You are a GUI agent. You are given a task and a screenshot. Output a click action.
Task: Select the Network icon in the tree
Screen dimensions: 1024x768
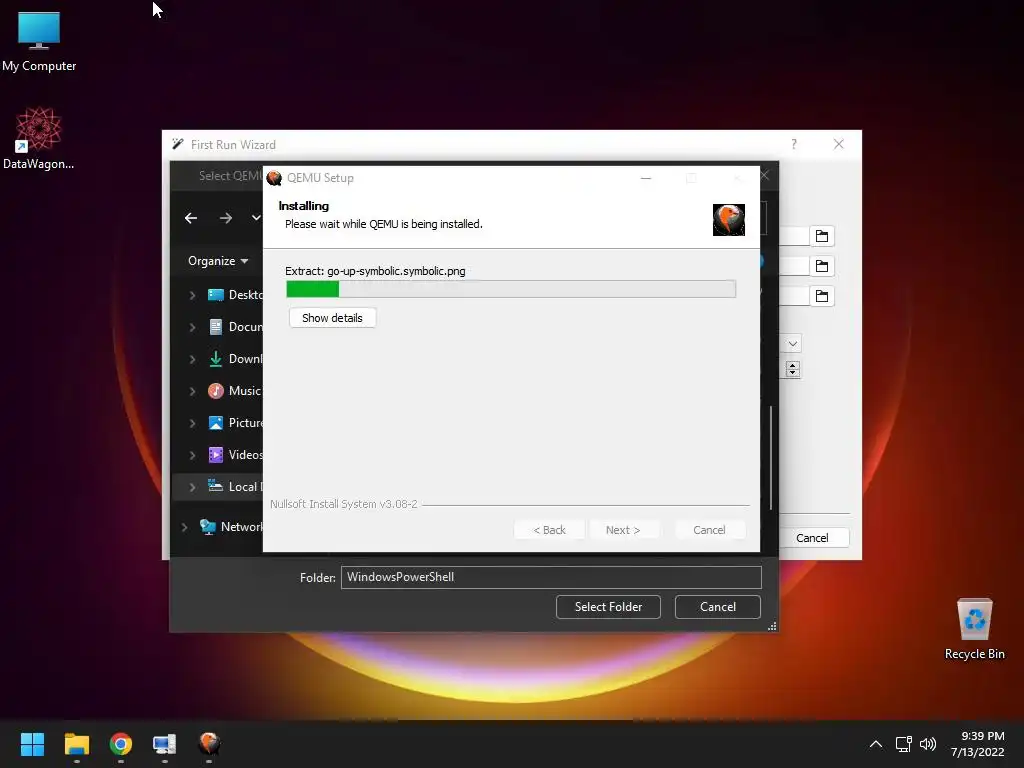(208, 526)
